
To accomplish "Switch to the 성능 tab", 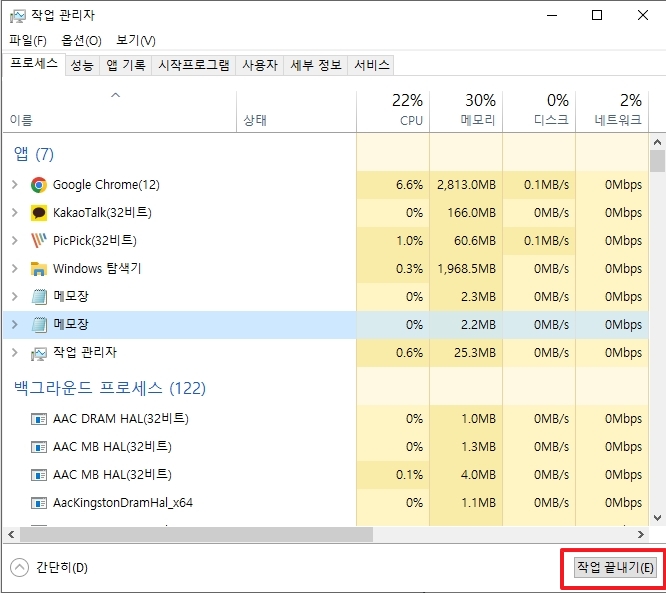I will [82, 65].
